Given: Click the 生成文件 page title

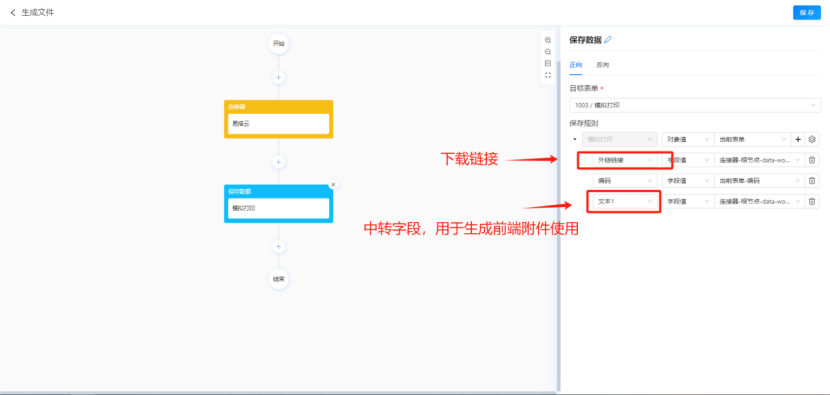Looking at the screenshot, I should (x=38, y=12).
